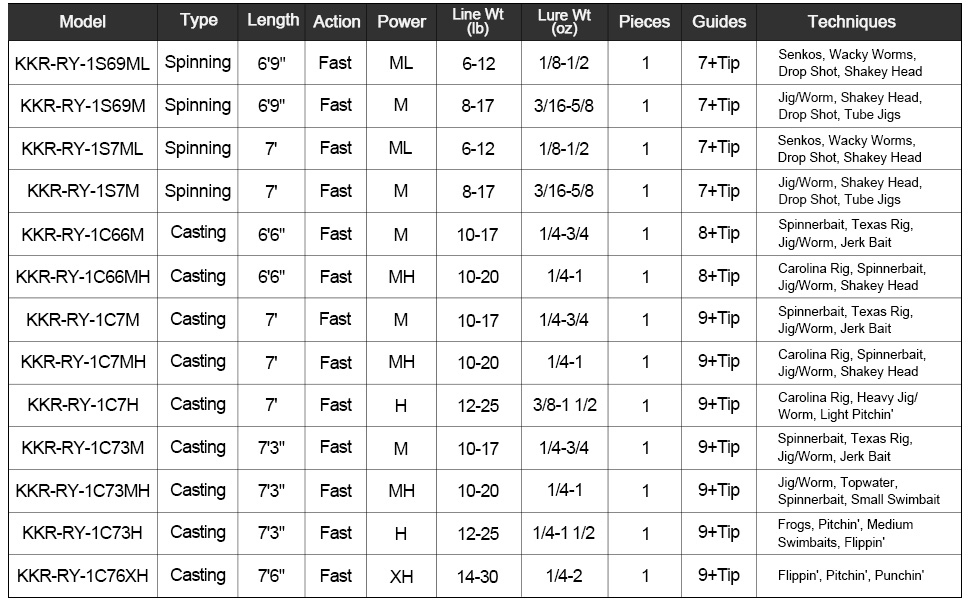Select the Line Wt (lb) header
Screen dimensions: 970x600
[478, 21]
